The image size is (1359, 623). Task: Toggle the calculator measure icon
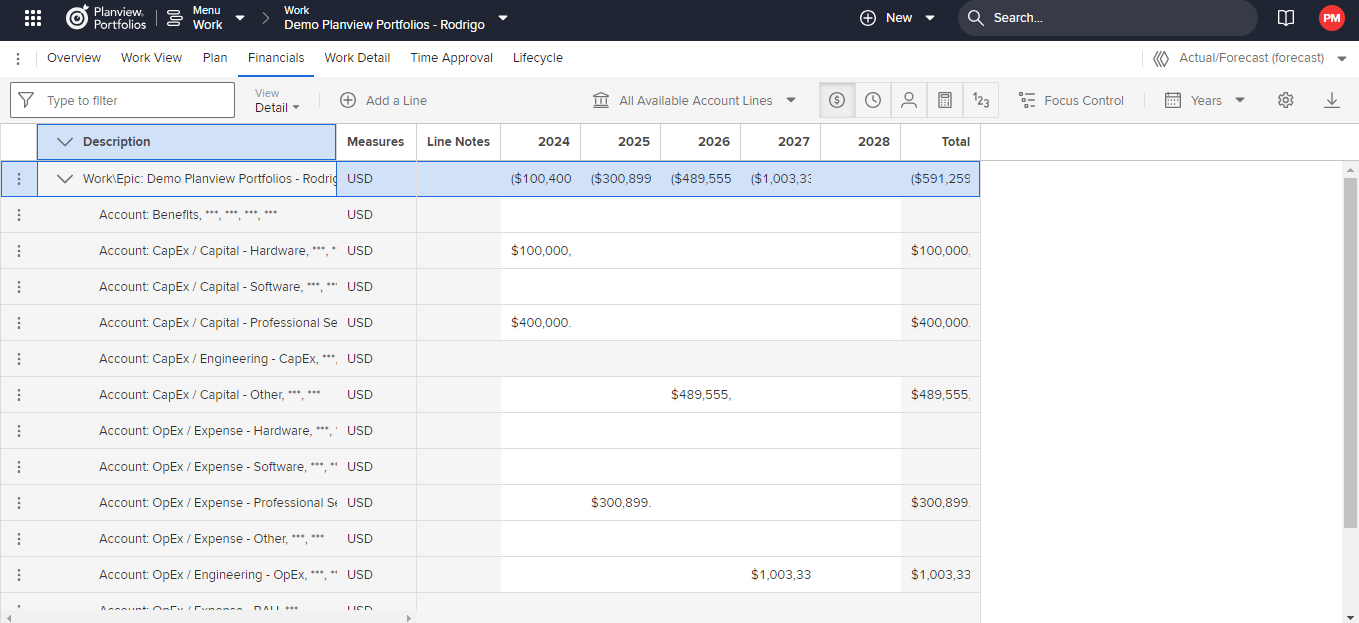(x=945, y=100)
